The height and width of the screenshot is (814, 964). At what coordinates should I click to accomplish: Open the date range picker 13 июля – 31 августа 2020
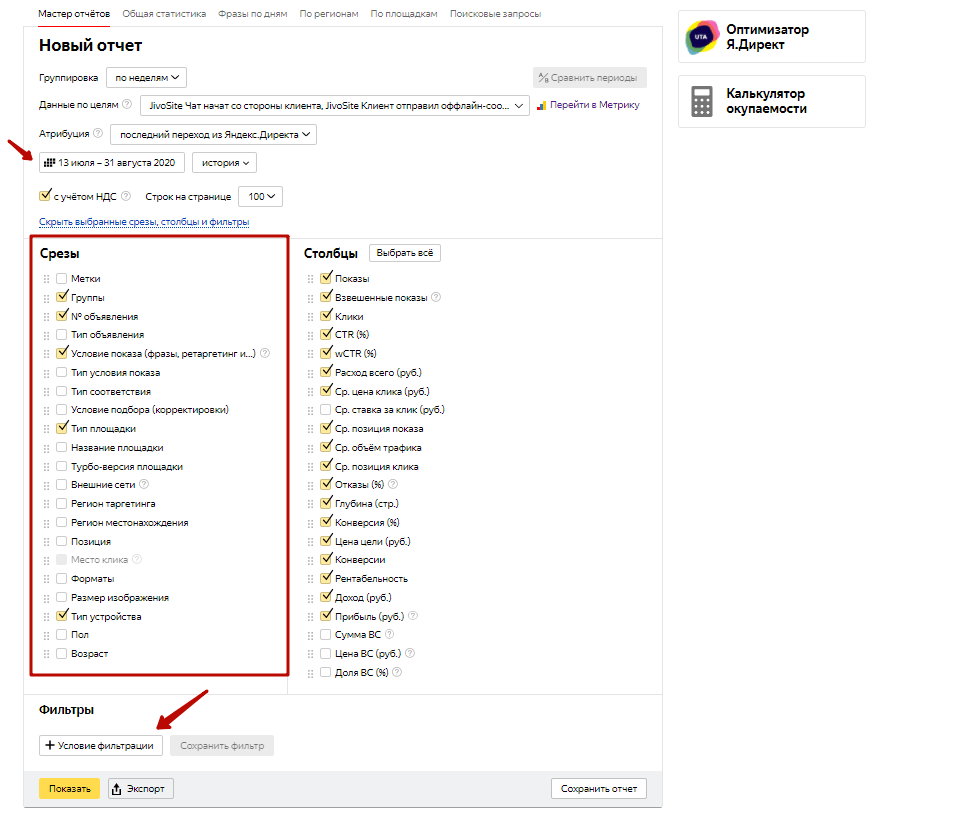pyautogui.click(x=112, y=163)
